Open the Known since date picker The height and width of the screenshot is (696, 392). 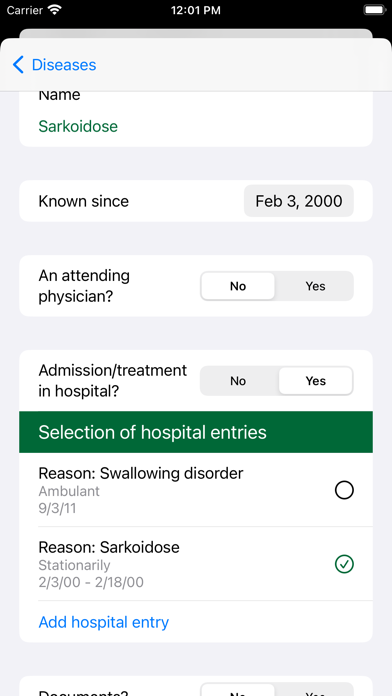299,201
